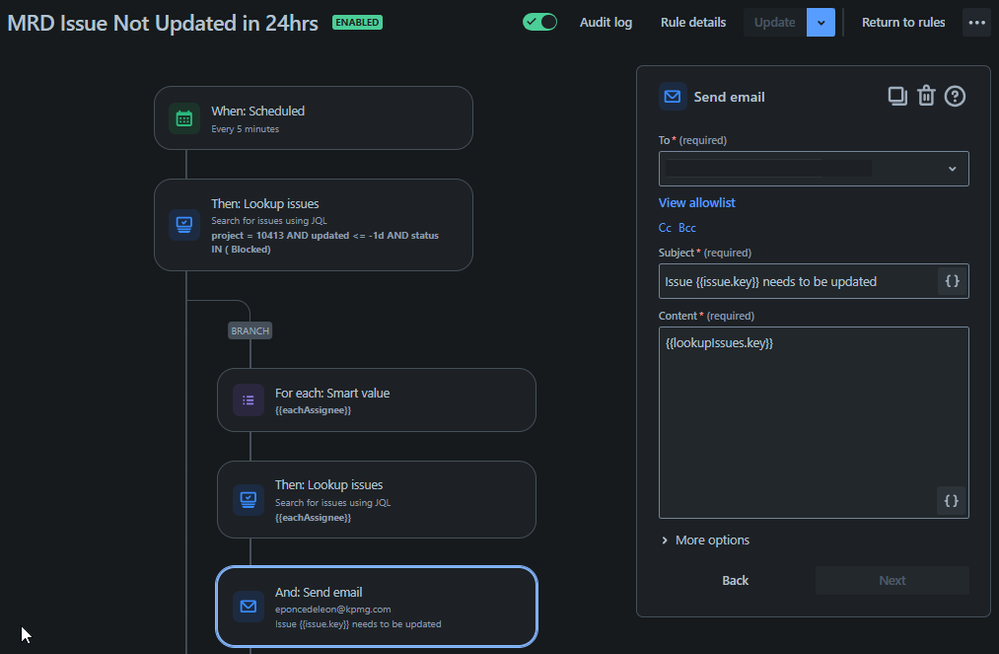The image size is (999, 654).
Task: Open the View allowlist link
Action: (x=696, y=202)
